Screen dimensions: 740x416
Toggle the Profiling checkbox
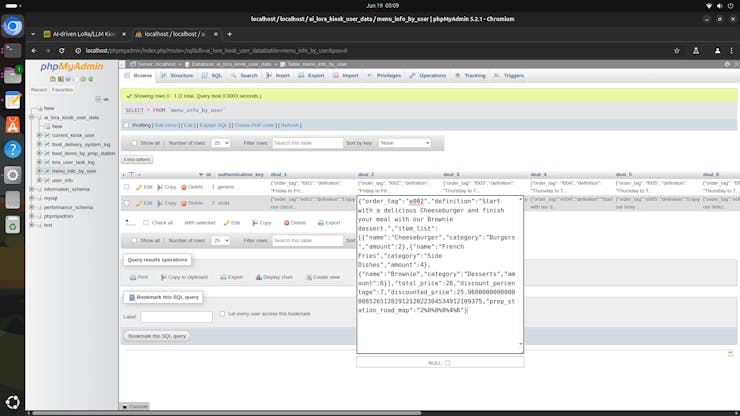tap(127, 125)
